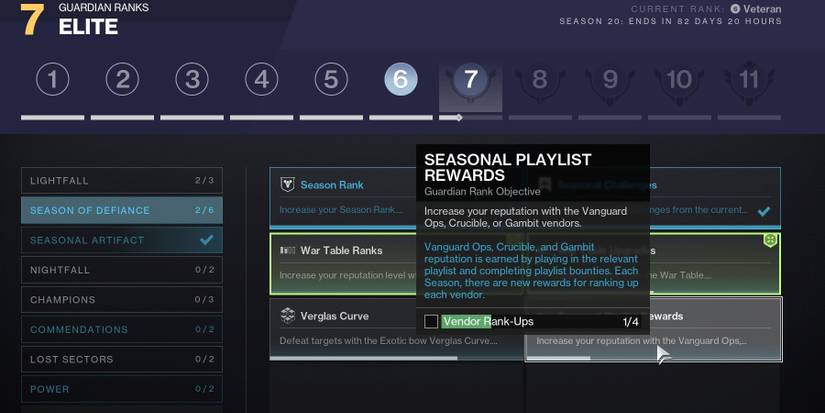Click the War Table Ranks icon
The image size is (825, 413).
pyautogui.click(x=287, y=250)
